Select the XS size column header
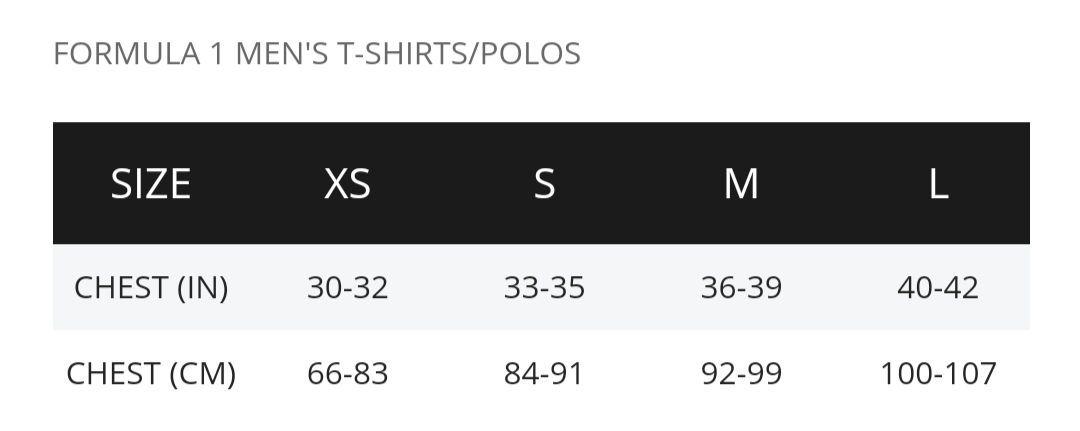The width and height of the screenshot is (1080, 431). tap(348, 184)
